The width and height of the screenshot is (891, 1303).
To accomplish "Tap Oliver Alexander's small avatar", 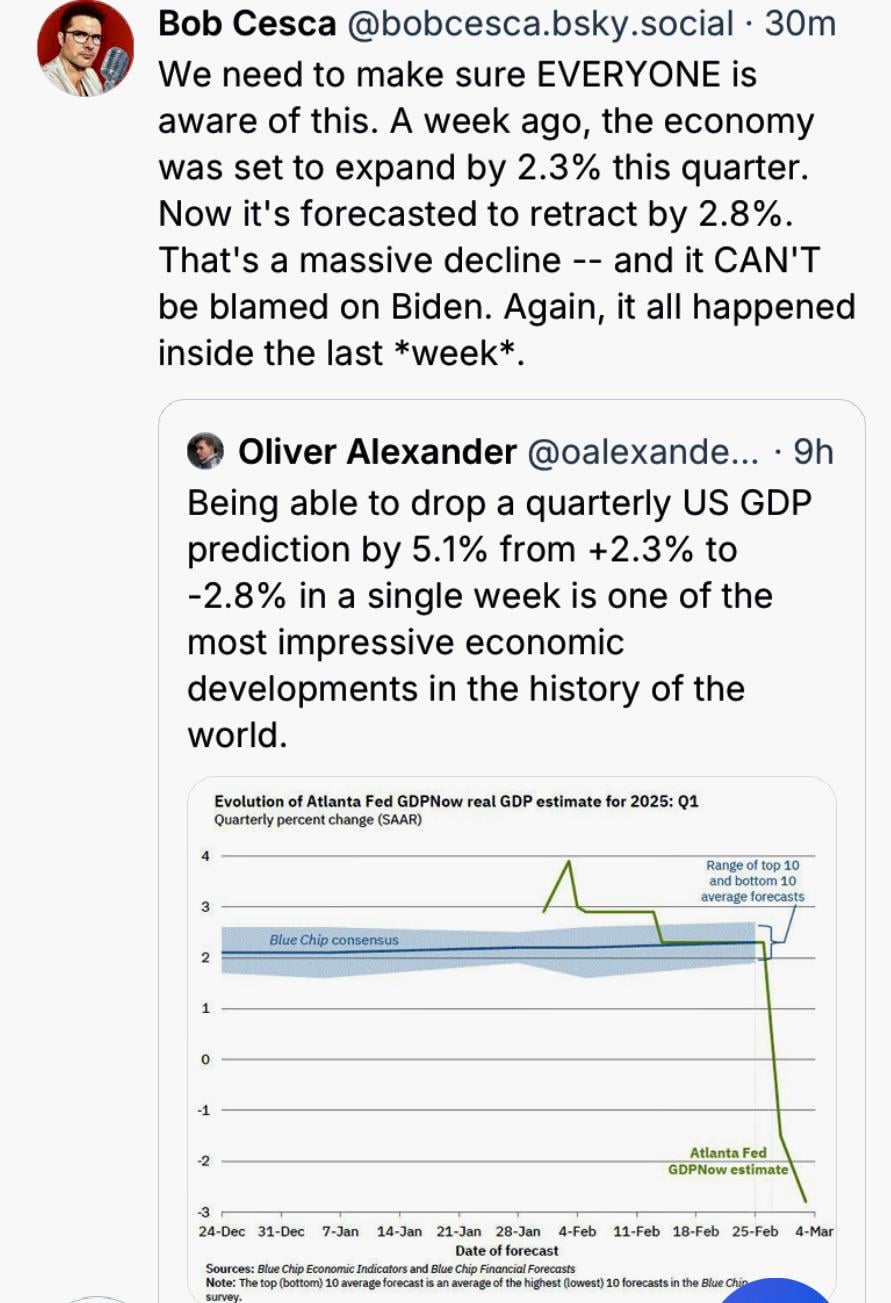I will pos(206,452).
